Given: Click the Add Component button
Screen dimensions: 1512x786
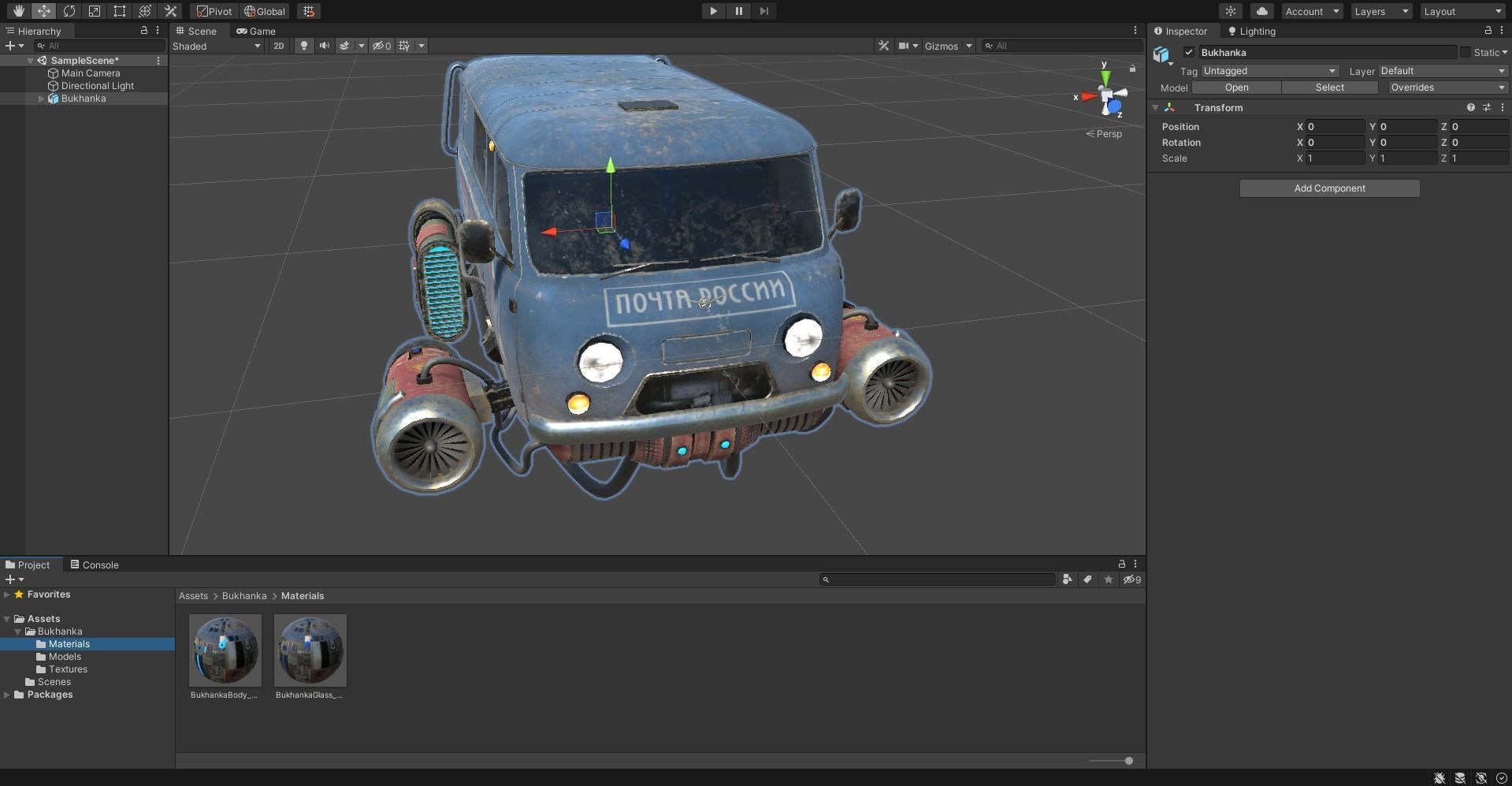Looking at the screenshot, I should tap(1328, 188).
